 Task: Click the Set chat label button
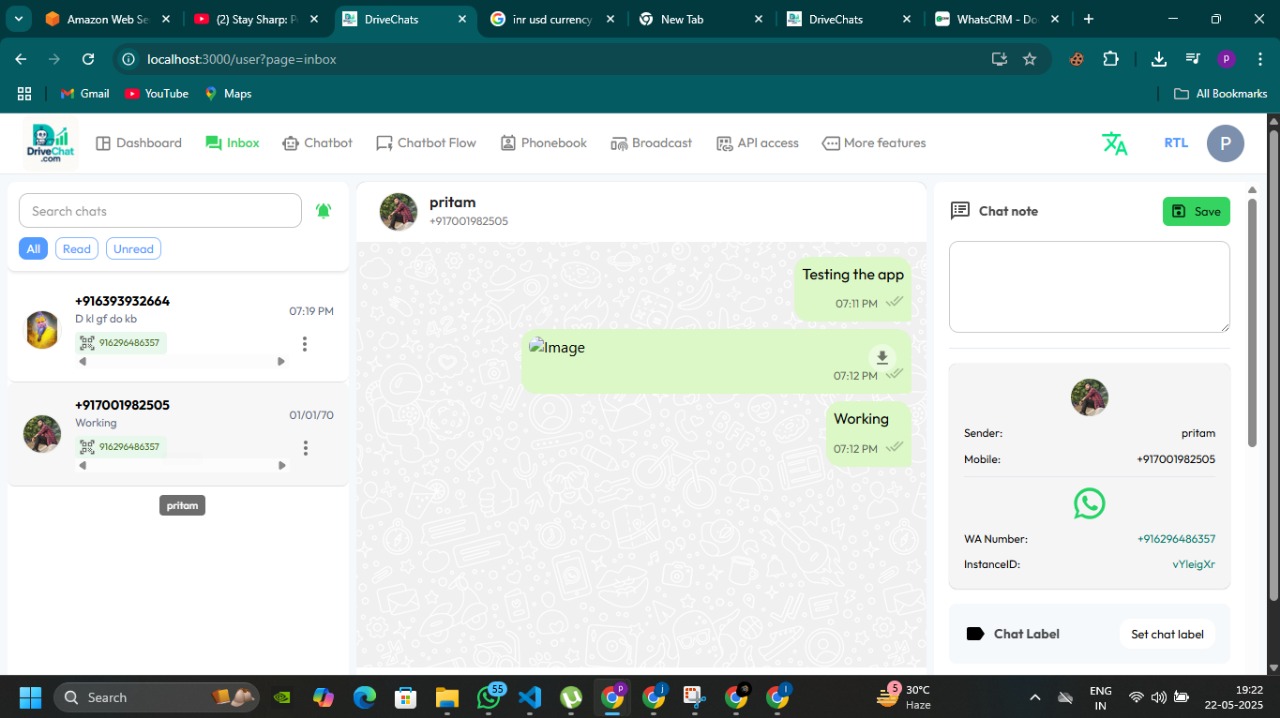(1167, 634)
